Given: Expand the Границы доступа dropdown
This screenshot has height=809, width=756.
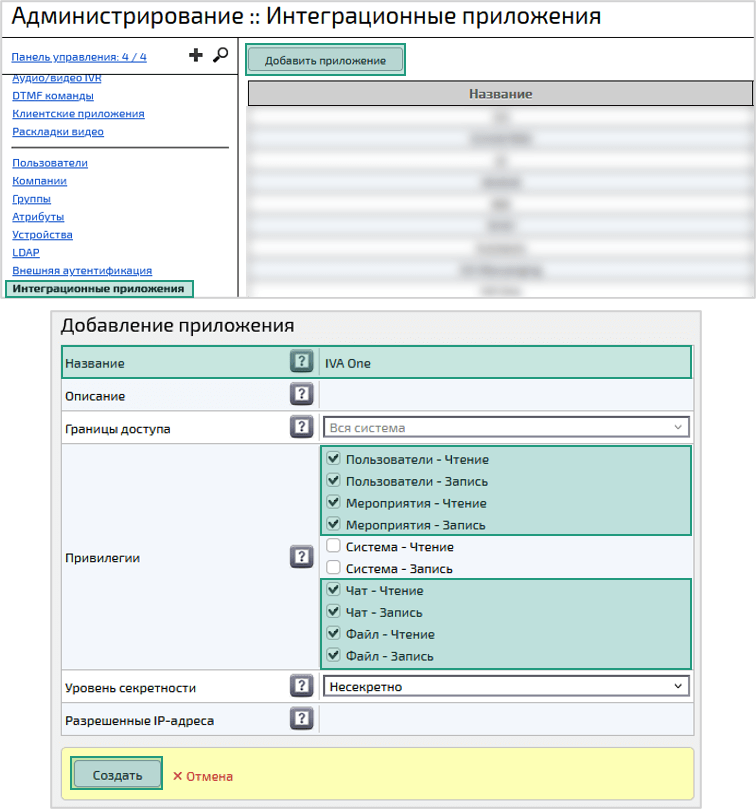Looking at the screenshot, I should [506, 428].
